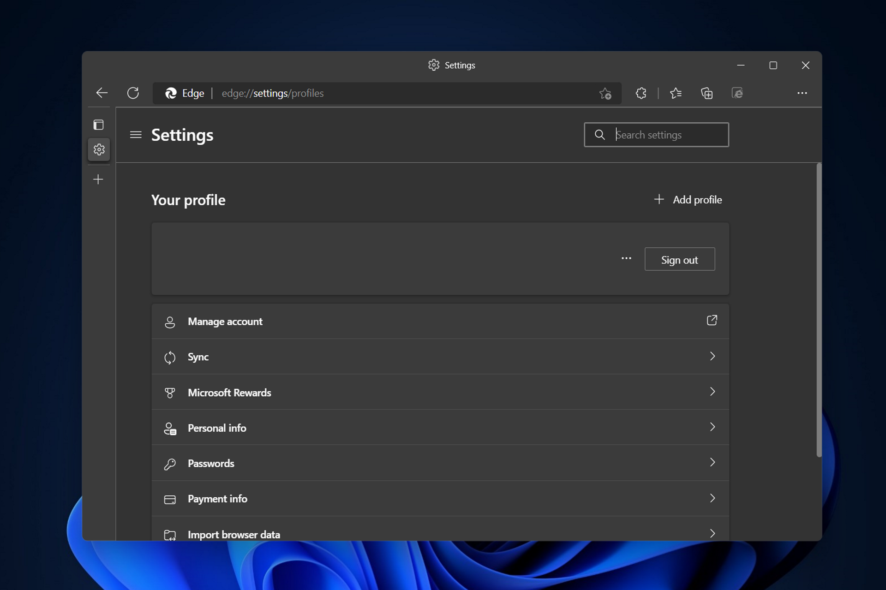Open browser Settings and more menu
Screen dimensions: 886x590
click(802, 93)
